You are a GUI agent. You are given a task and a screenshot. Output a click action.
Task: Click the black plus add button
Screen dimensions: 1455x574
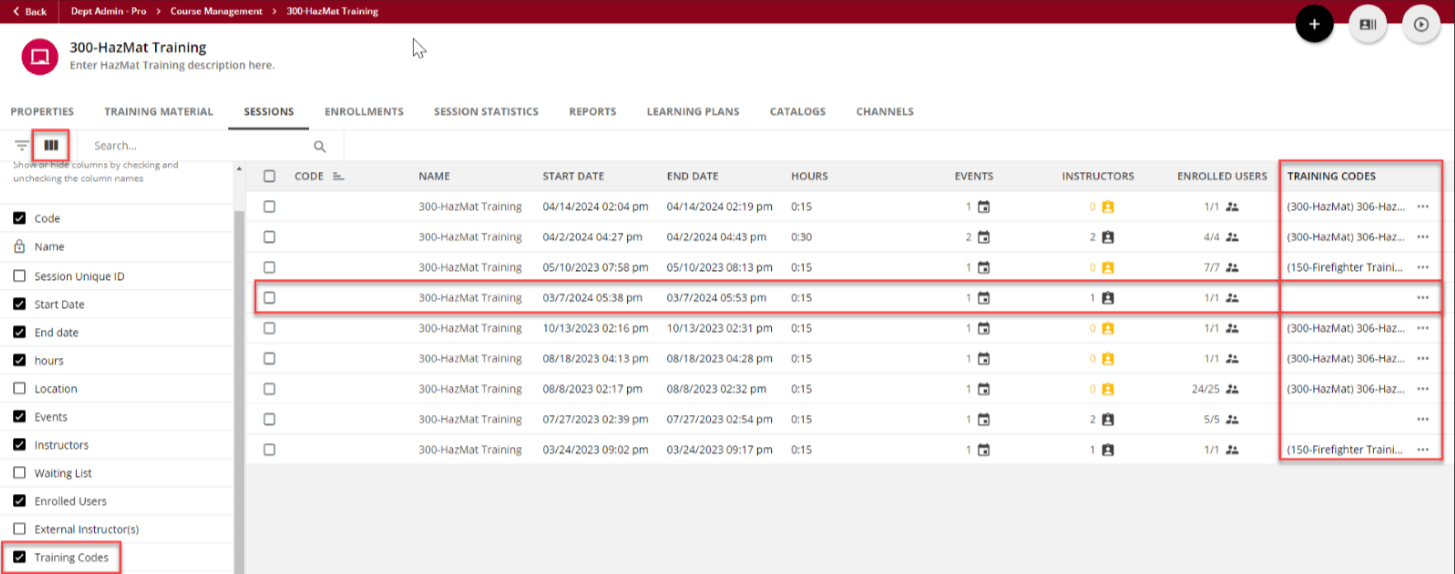(x=1314, y=24)
